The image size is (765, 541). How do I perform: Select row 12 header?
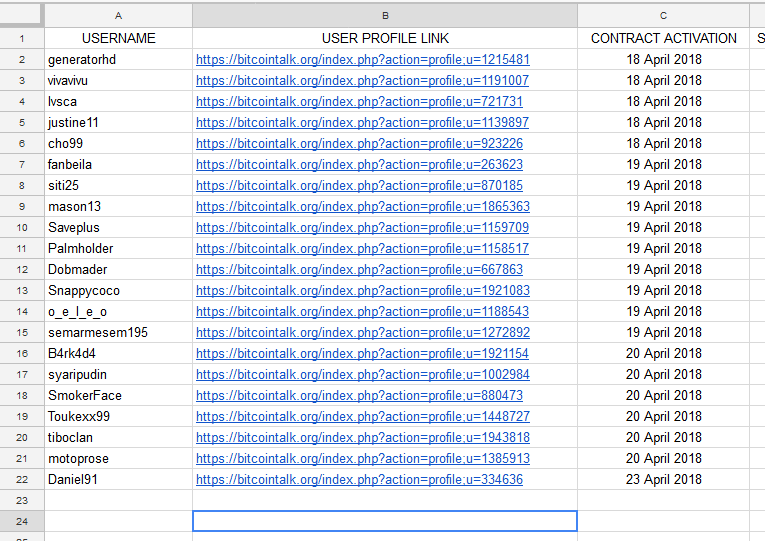pos(22,270)
